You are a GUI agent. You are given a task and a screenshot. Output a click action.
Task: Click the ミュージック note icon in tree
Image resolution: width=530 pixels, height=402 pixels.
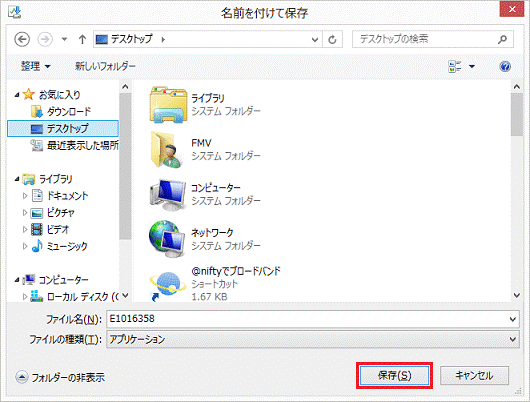click(x=37, y=246)
